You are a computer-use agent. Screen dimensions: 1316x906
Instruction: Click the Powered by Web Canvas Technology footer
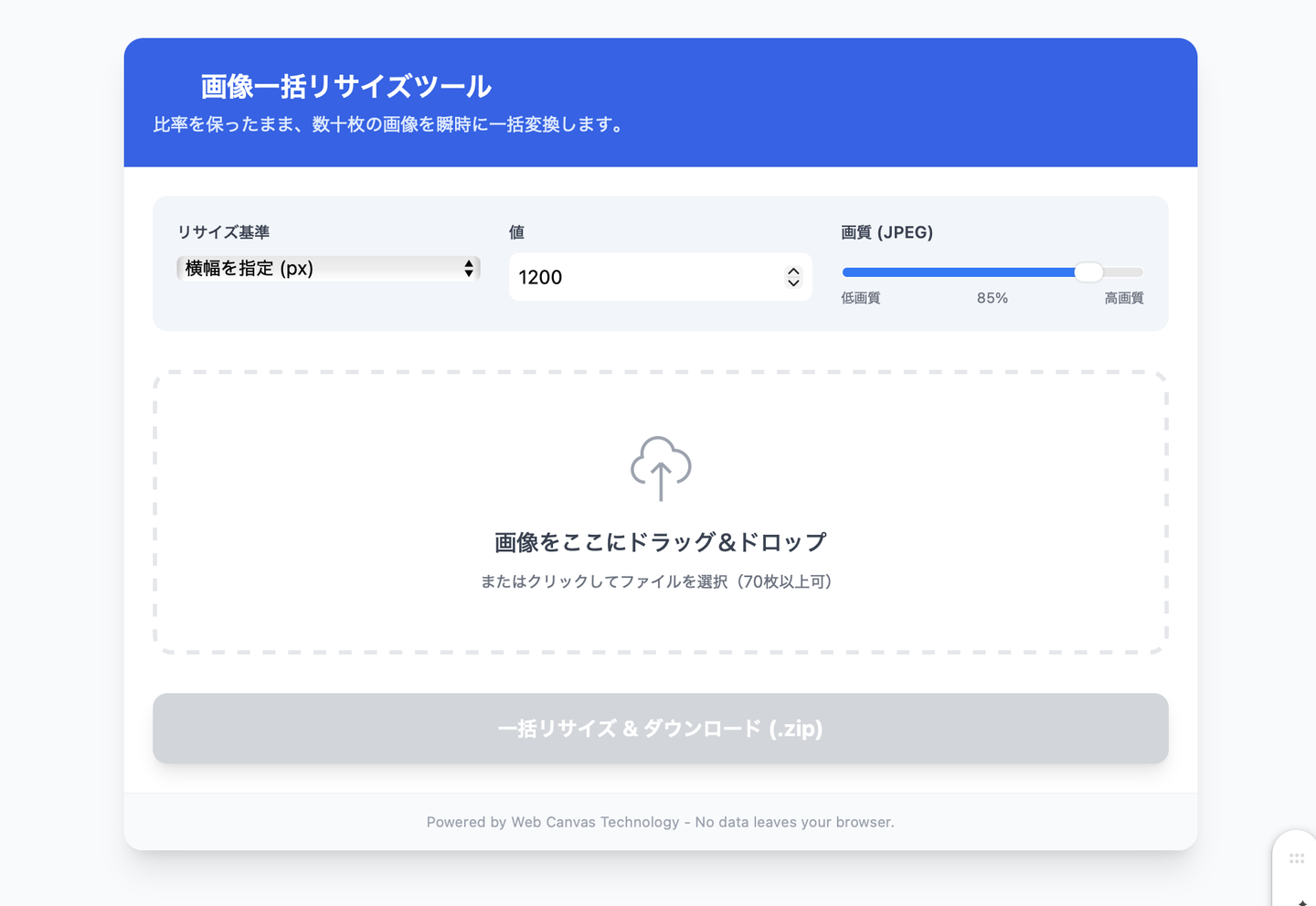660,822
